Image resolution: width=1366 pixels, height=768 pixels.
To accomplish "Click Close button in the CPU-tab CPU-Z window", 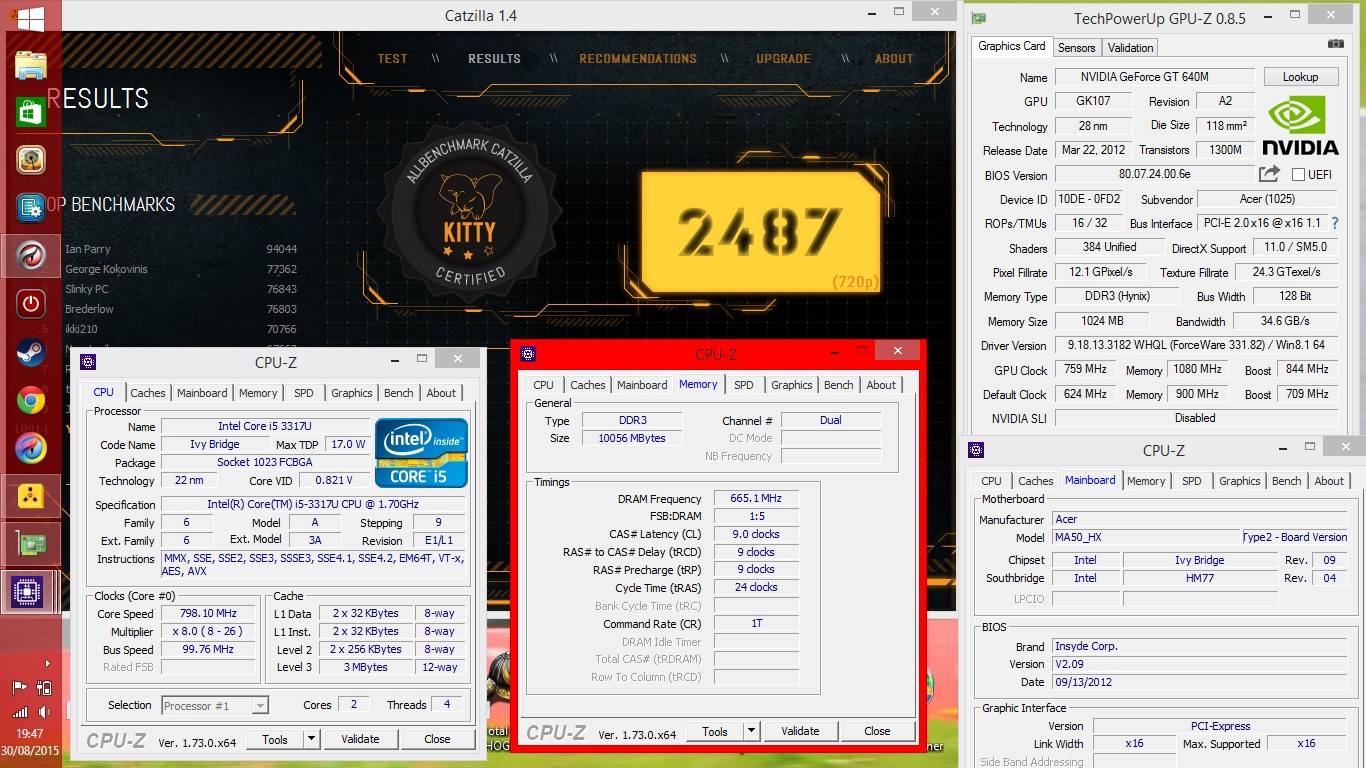I will (437, 739).
